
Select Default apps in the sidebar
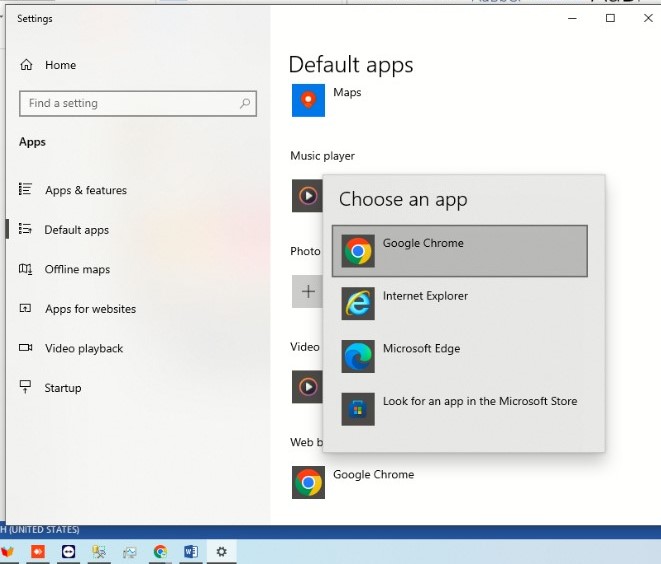(x=76, y=230)
